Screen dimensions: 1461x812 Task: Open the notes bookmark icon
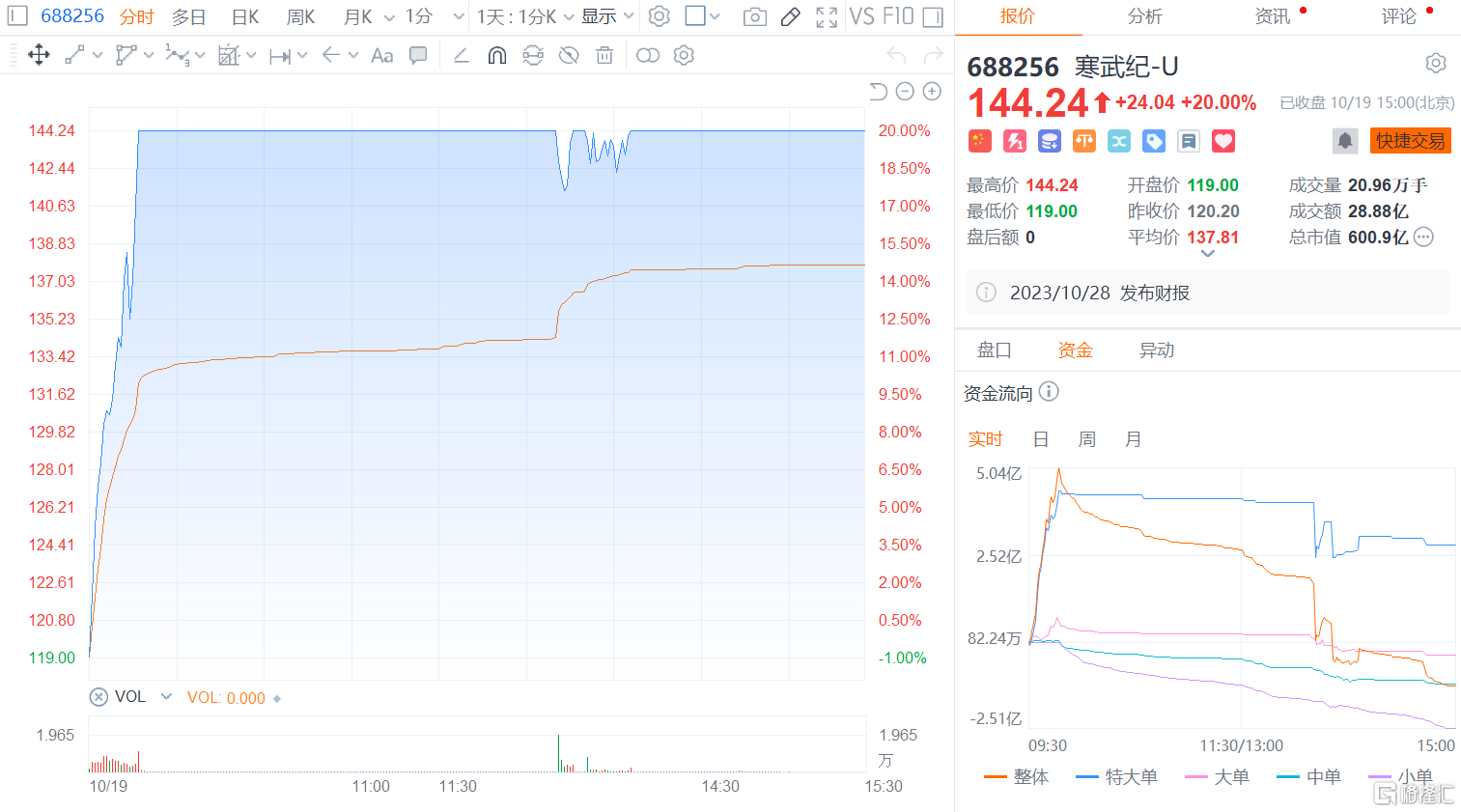click(1189, 141)
